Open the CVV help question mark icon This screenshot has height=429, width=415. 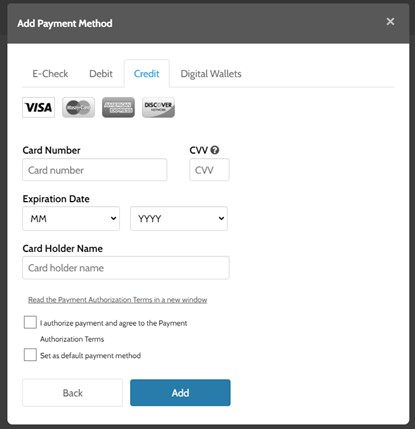click(215, 150)
